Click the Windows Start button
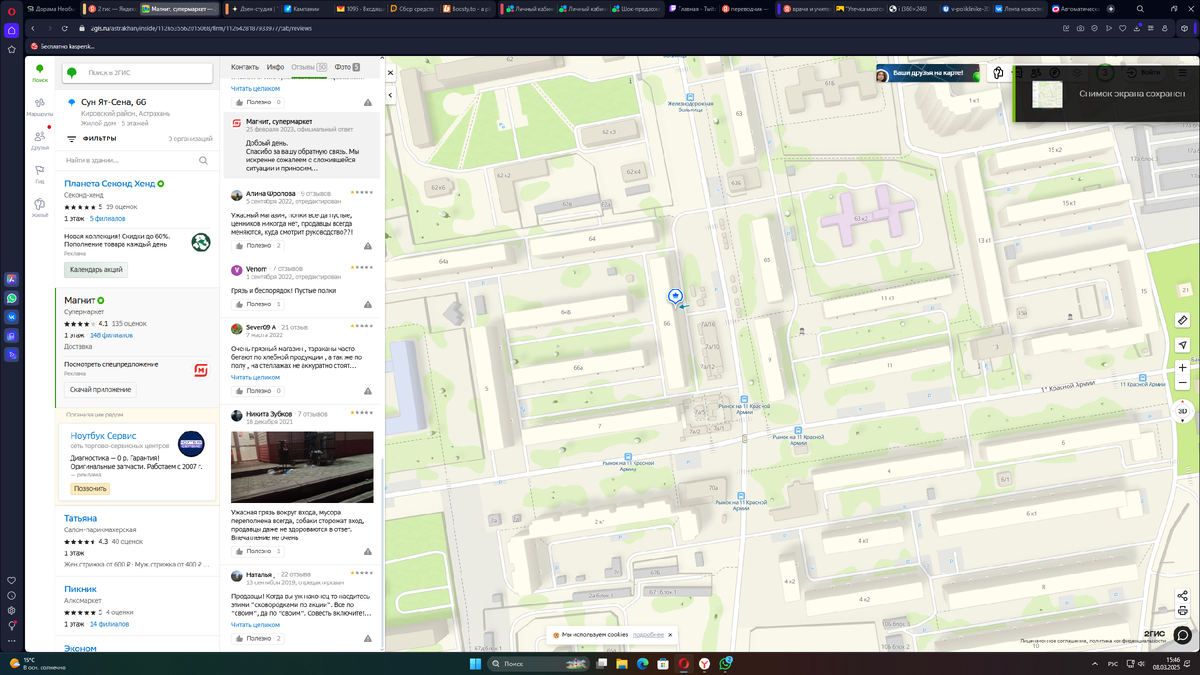 (x=474, y=663)
